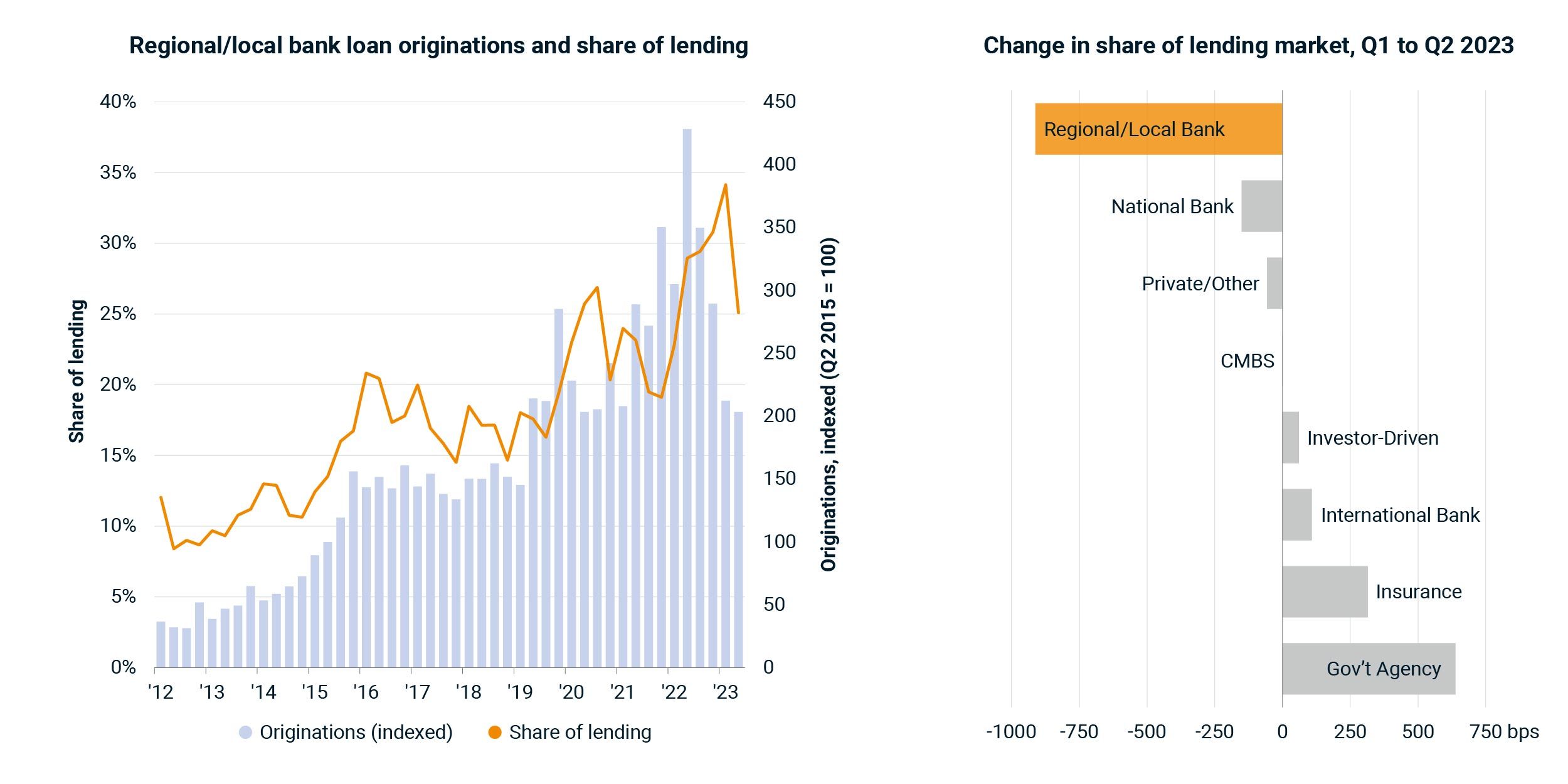The width and height of the screenshot is (1568, 784).
Task: Click the International Bank bar
Action: pyautogui.click(x=1296, y=515)
